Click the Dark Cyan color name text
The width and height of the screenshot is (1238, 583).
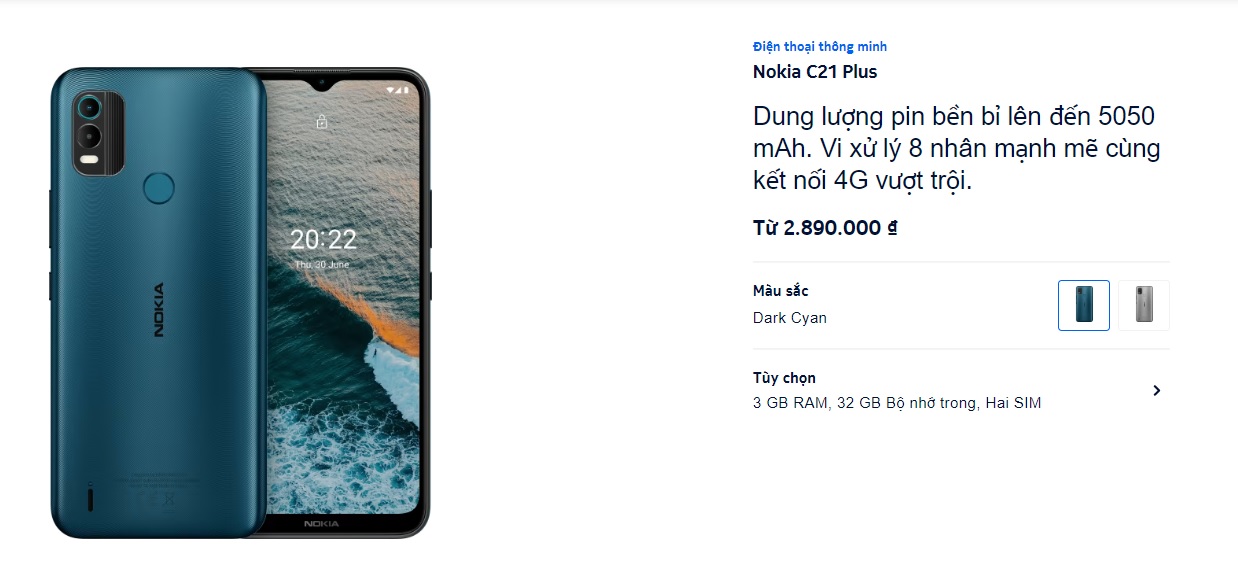point(790,318)
